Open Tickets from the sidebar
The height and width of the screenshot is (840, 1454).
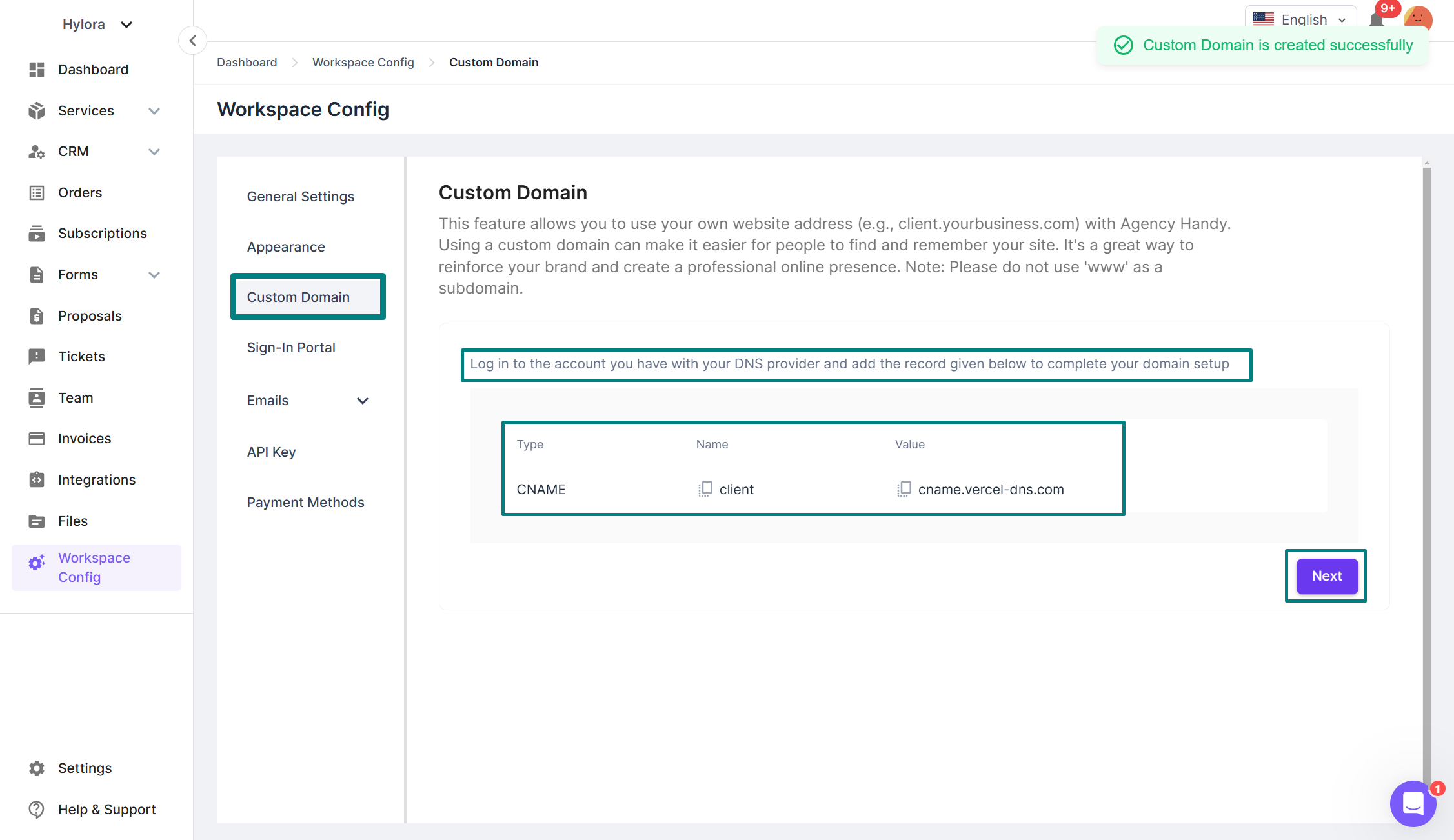pos(81,357)
